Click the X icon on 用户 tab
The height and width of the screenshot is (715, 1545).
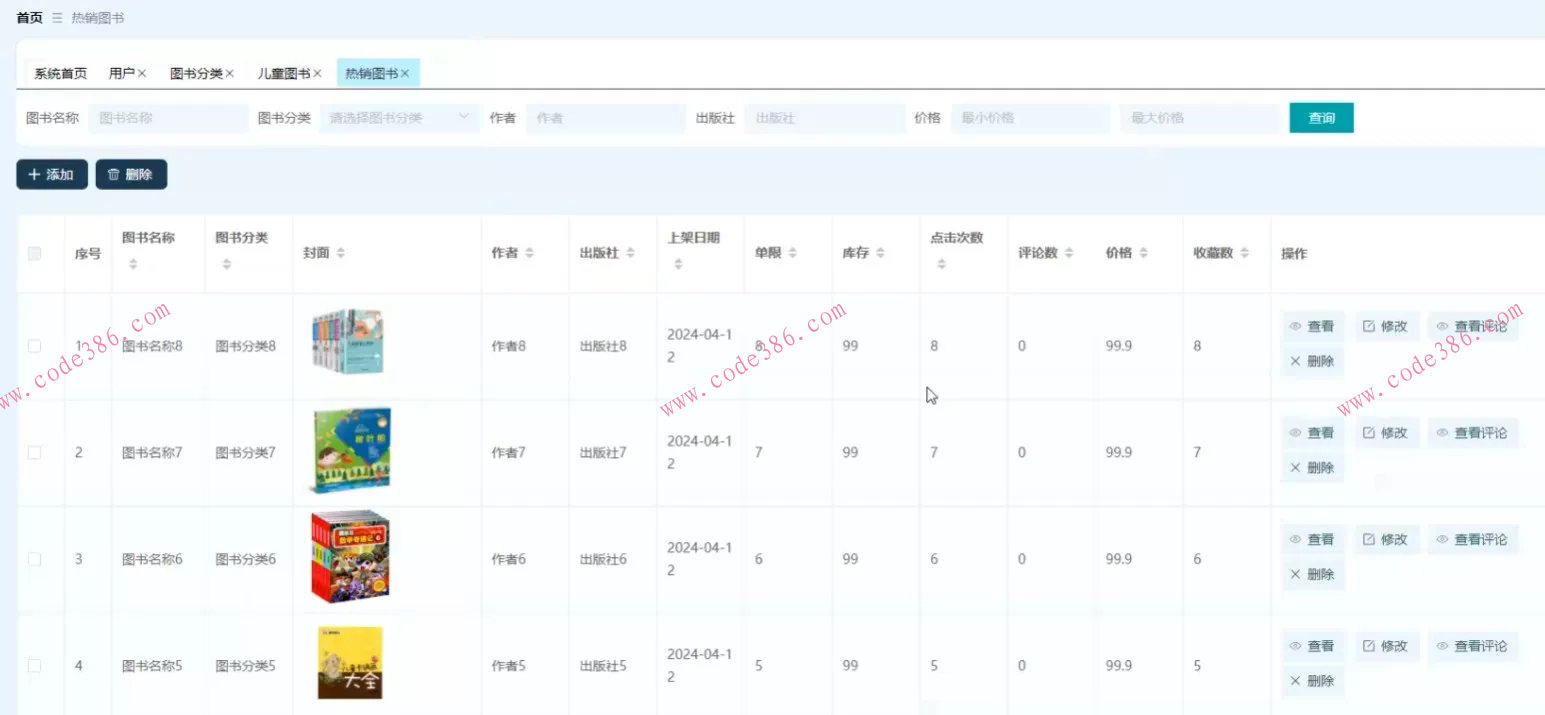142,74
